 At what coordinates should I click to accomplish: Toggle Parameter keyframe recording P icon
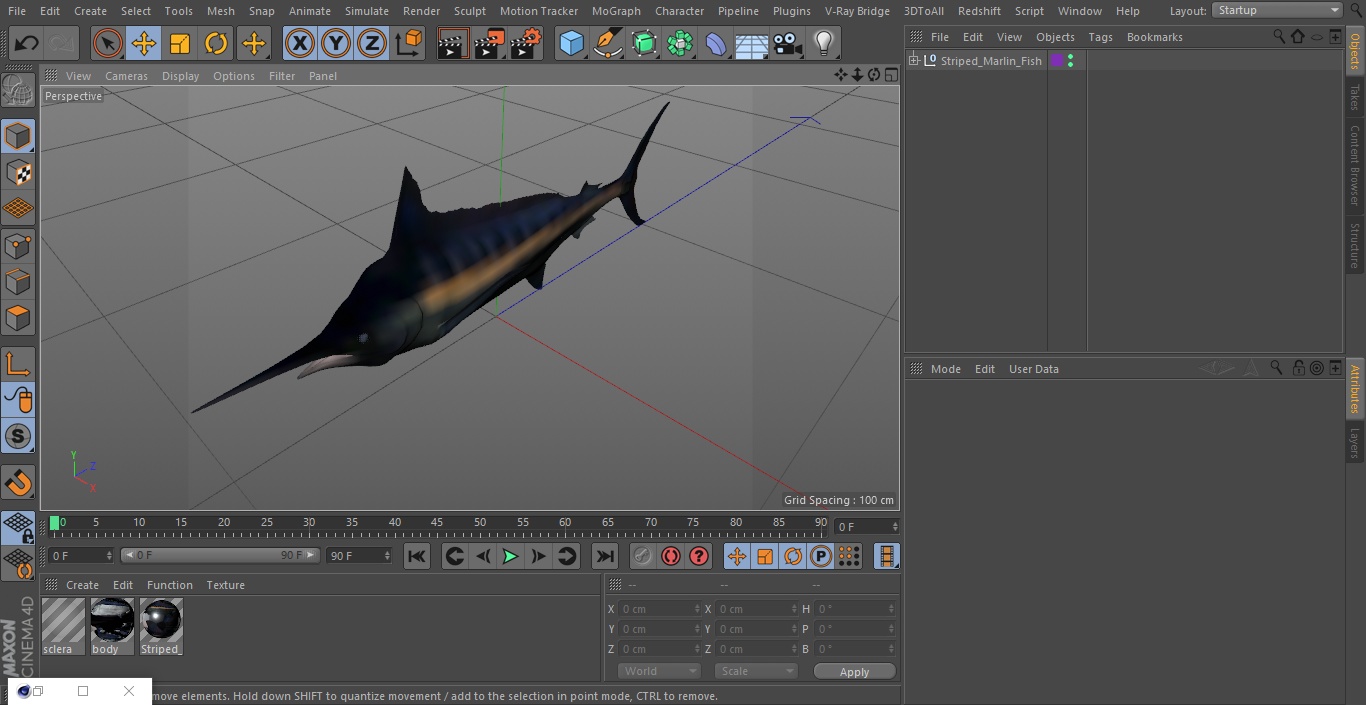[x=821, y=556]
